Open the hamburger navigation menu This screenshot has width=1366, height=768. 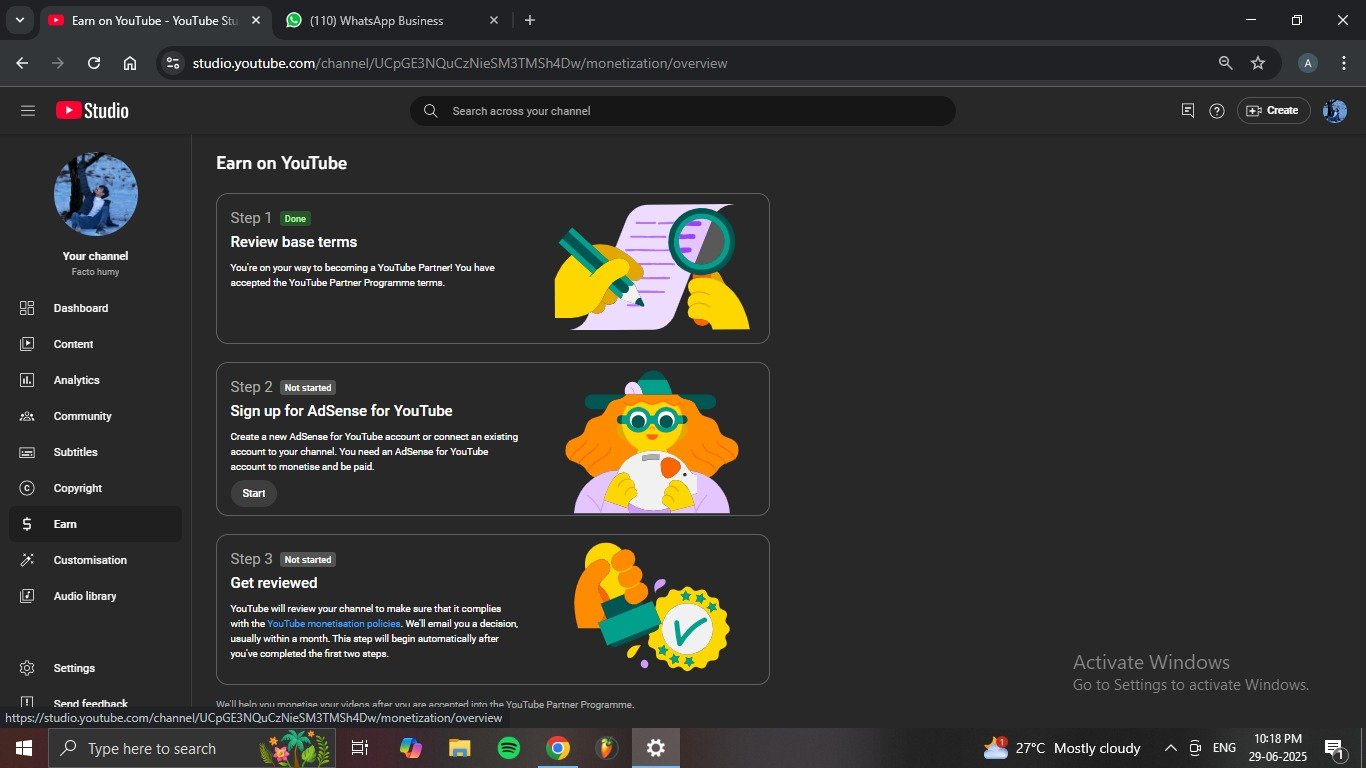(28, 111)
